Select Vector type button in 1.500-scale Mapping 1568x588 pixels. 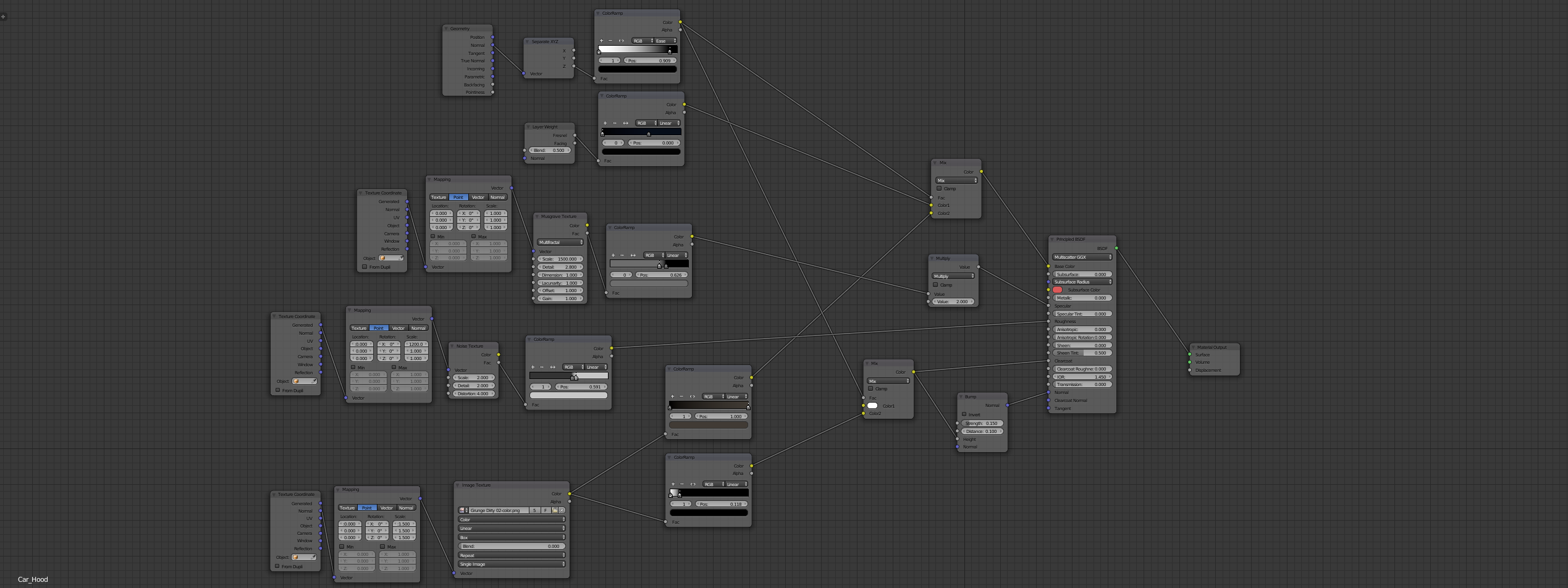[x=387, y=508]
